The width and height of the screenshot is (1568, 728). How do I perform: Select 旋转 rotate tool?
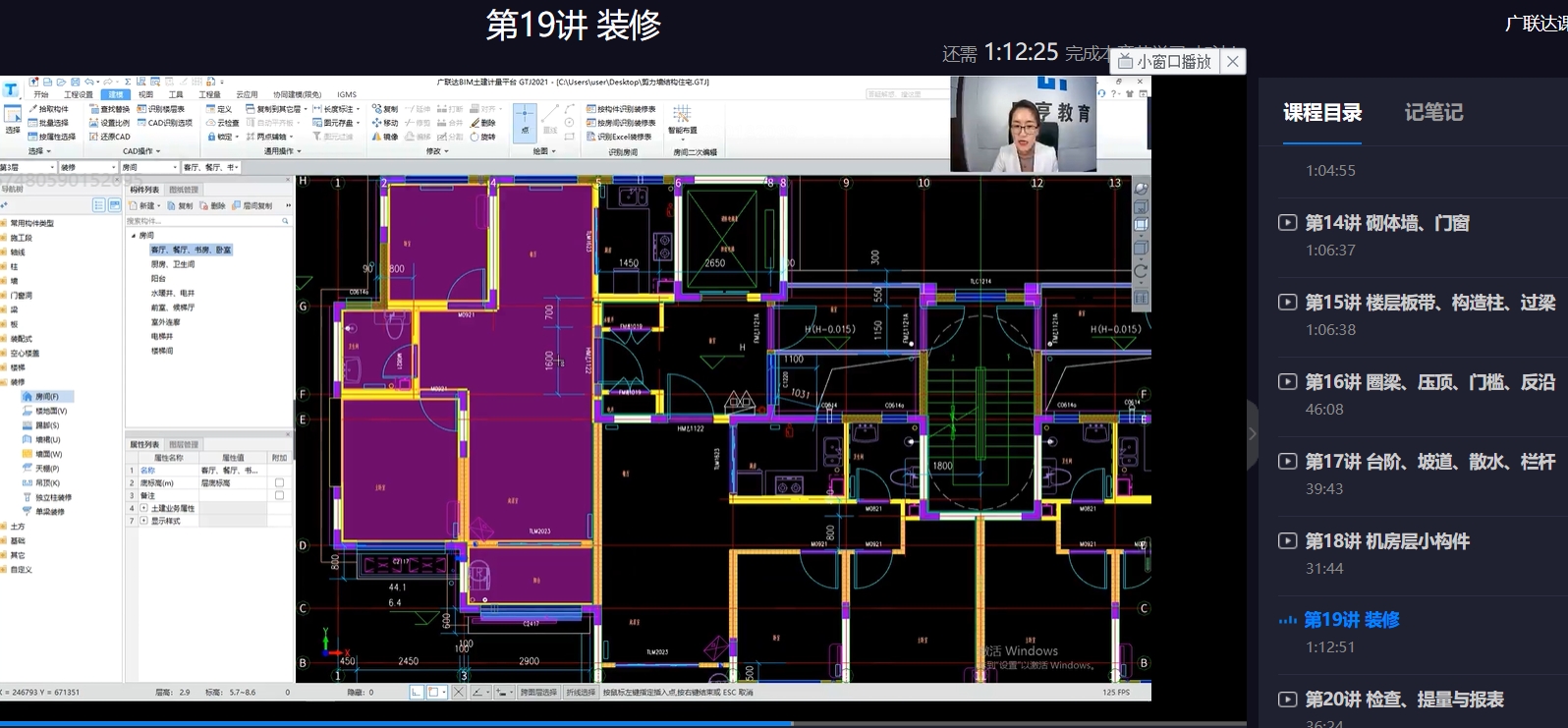[x=483, y=137]
